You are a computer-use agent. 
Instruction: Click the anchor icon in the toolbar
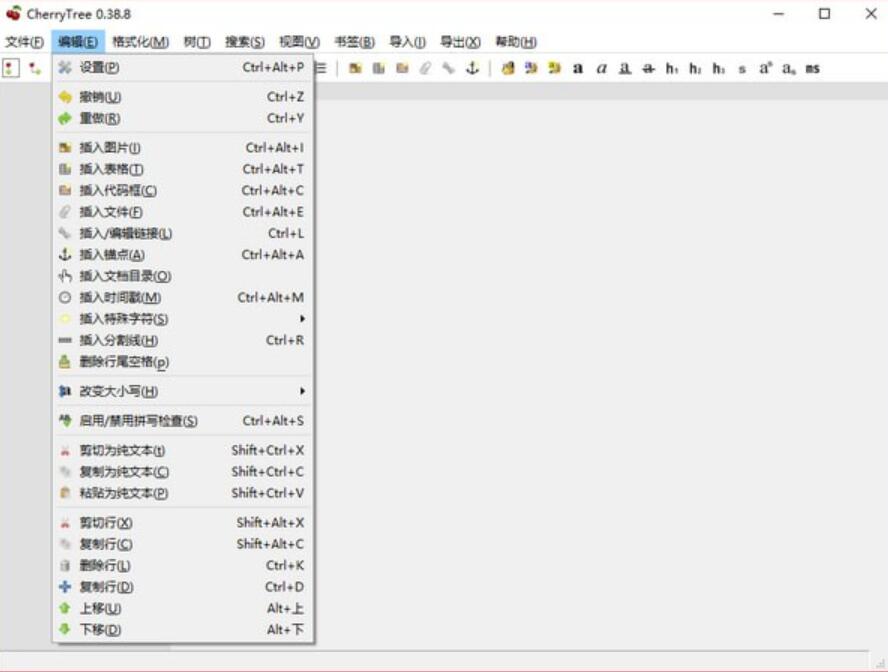pyautogui.click(x=472, y=68)
